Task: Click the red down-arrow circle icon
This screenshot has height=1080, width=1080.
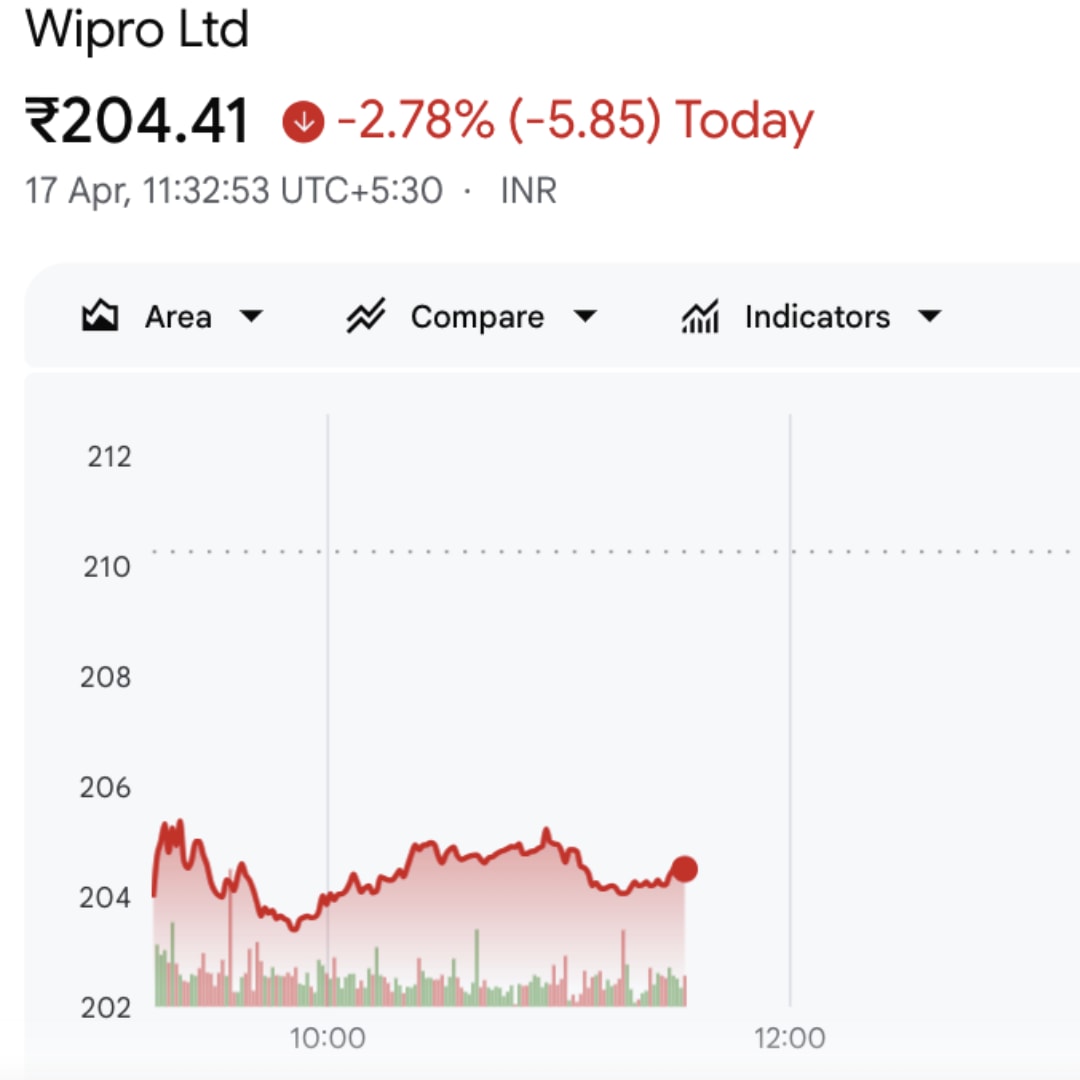Action: [x=304, y=122]
